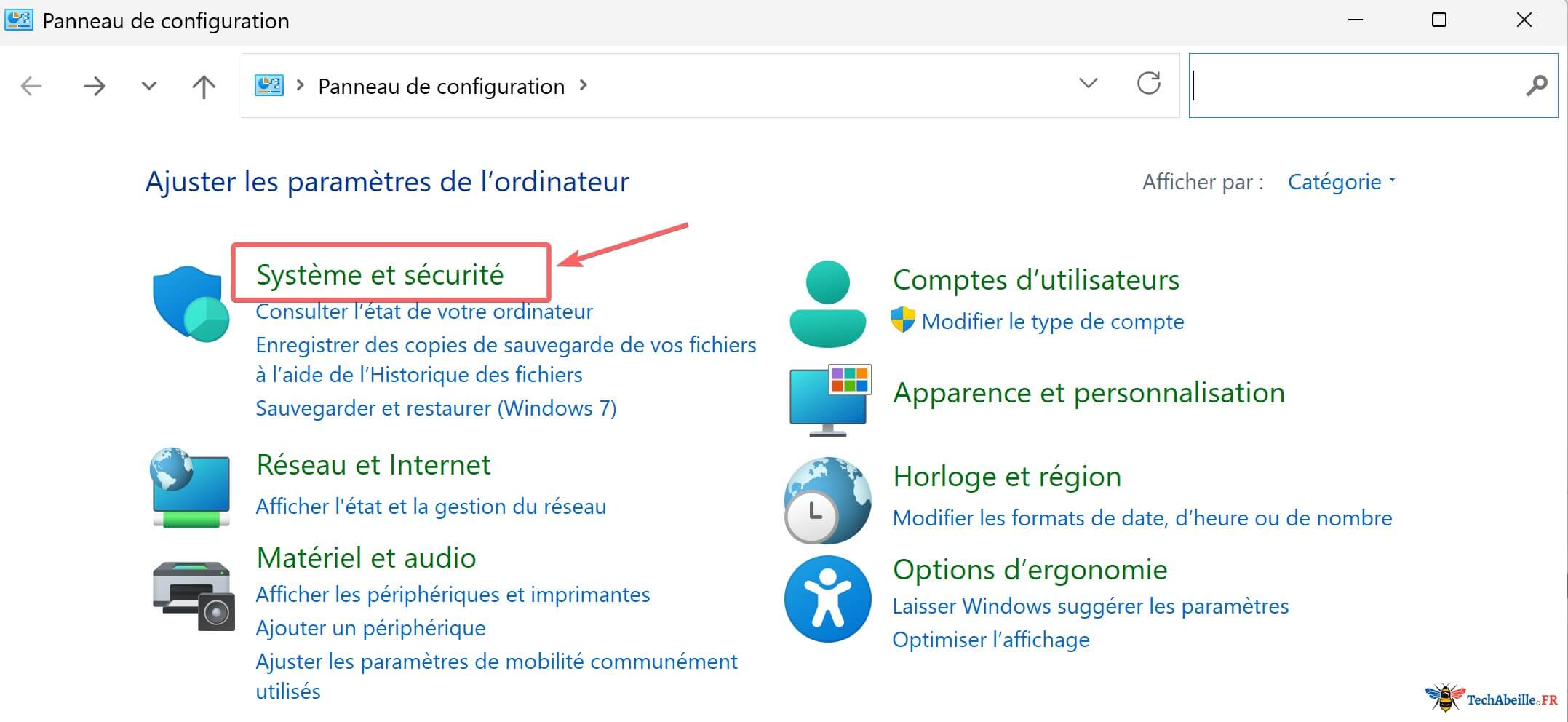Screen dimensions: 1568x722
Task: Expand the recent locations chevron beside navigation arrows
Action: [x=148, y=85]
